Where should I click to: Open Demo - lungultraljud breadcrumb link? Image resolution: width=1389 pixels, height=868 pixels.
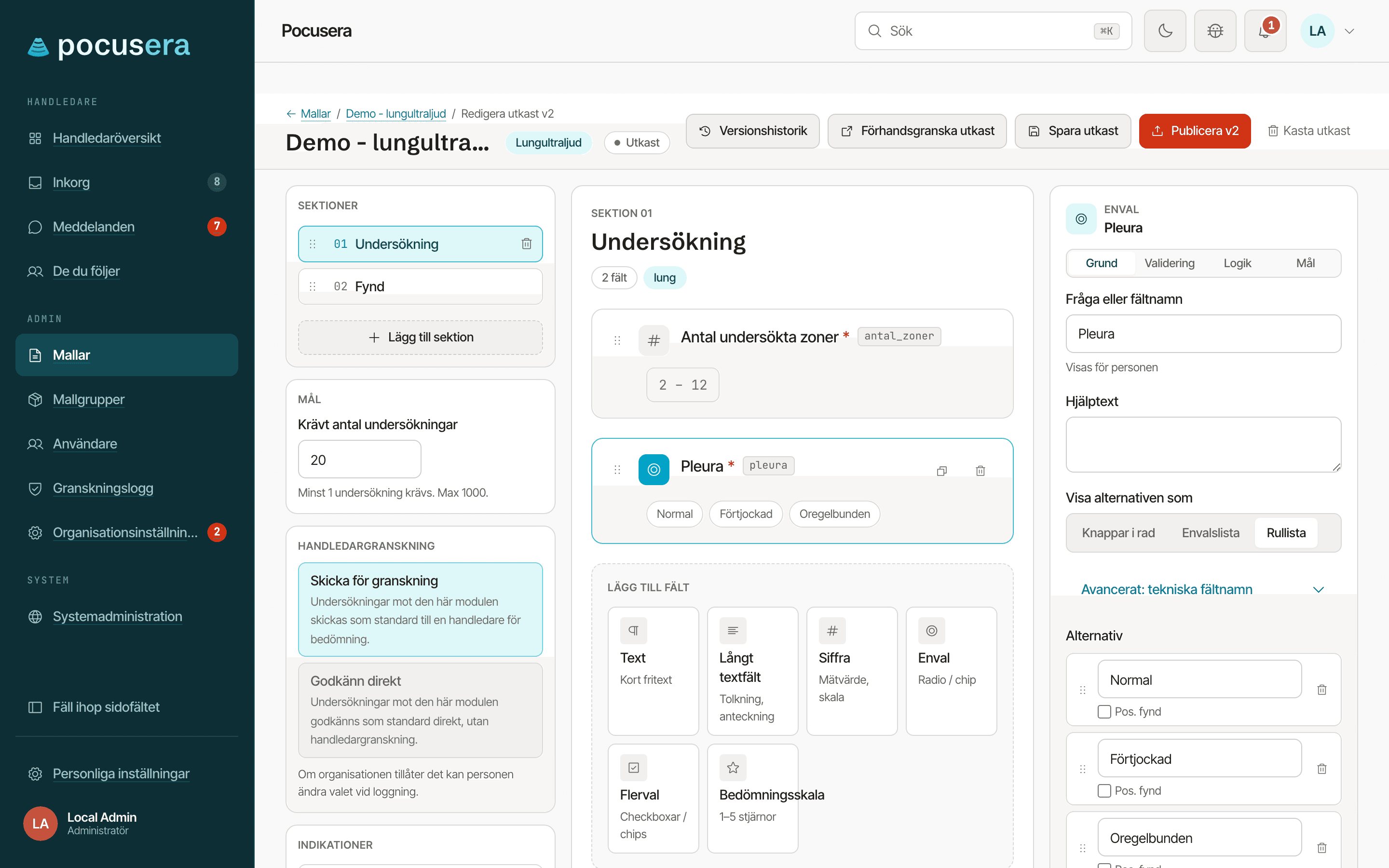[x=395, y=114]
